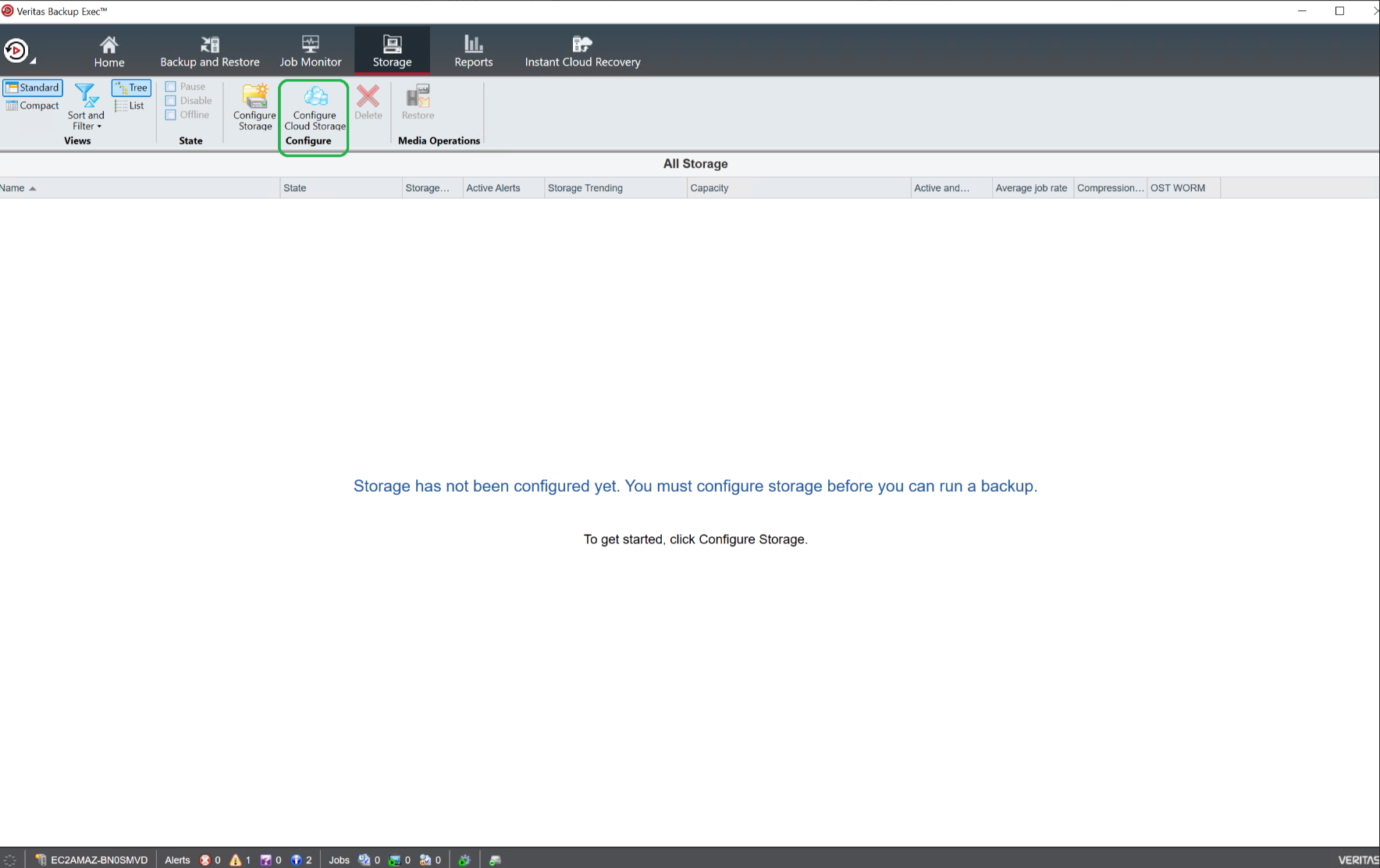Open the Backup and Restore tab
This screenshot has height=868, width=1380.
(209, 52)
